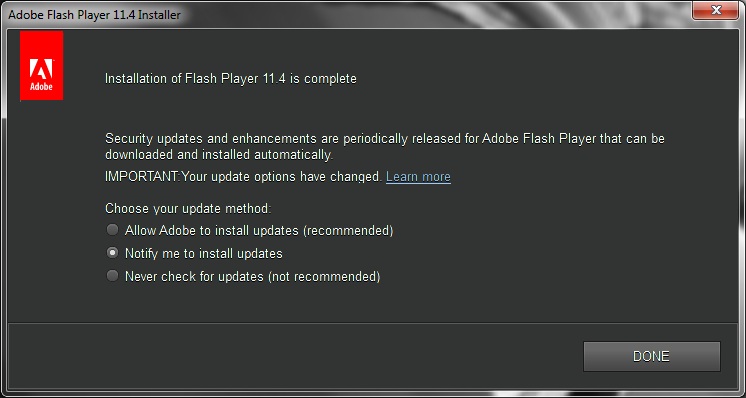
Task: Click the 'Choose your update method:' heading
Action: (x=188, y=209)
